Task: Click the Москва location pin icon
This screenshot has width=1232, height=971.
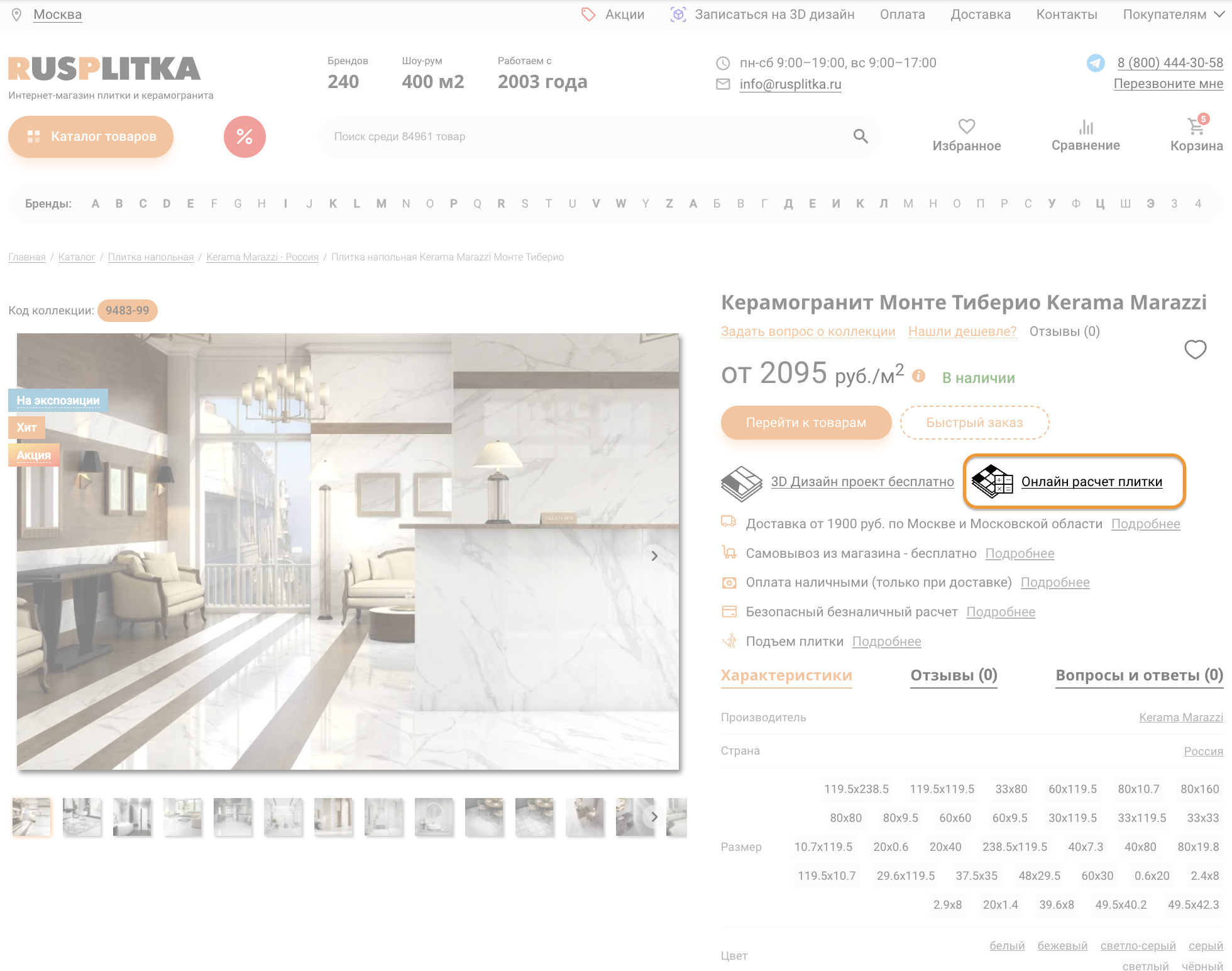Action: coord(17,14)
